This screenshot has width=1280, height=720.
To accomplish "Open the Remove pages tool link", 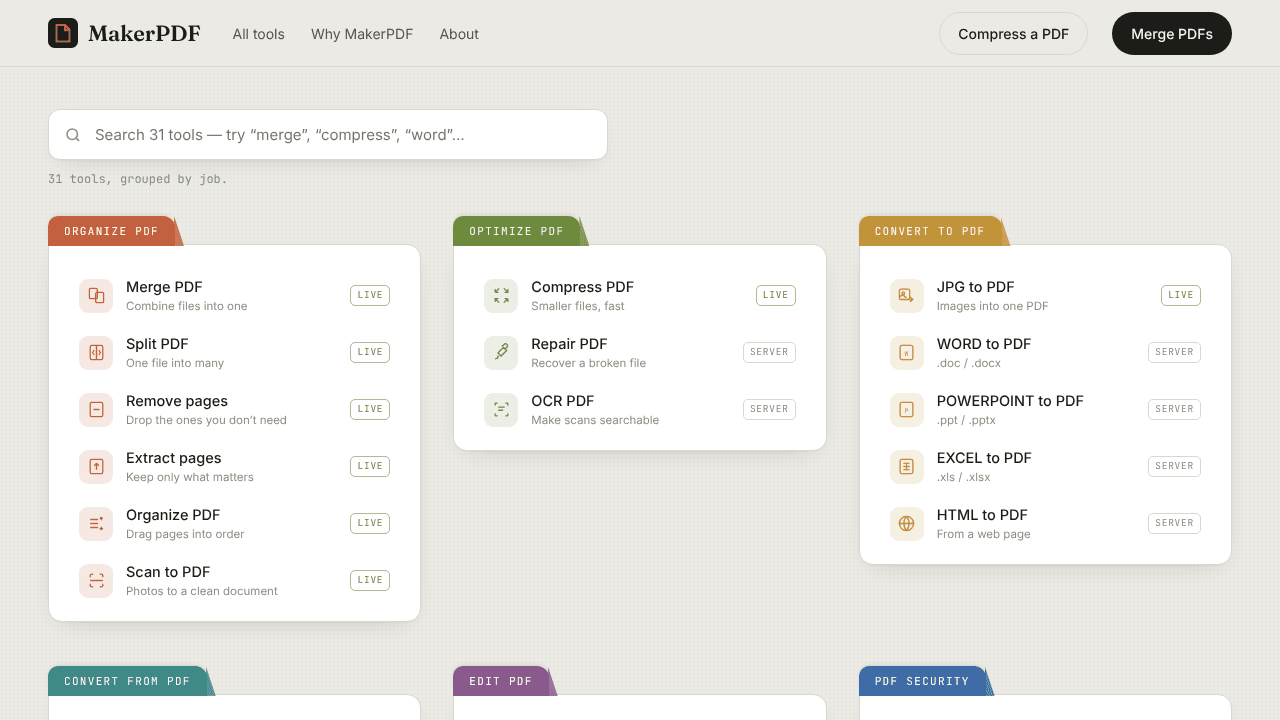I will (x=177, y=401).
